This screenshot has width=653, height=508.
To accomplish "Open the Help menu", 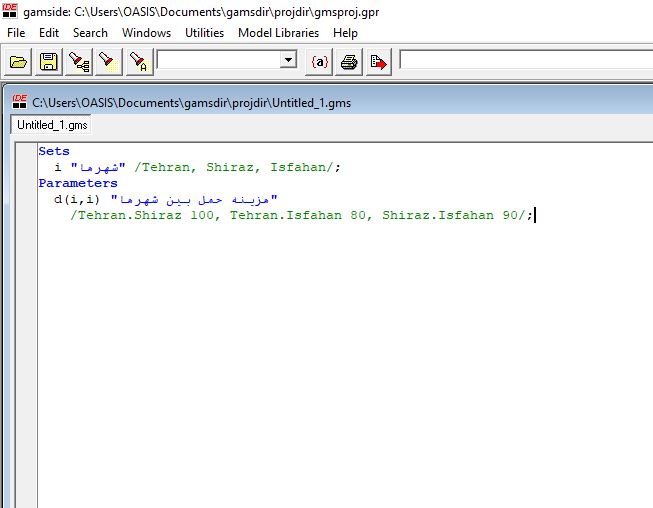I will (x=345, y=33).
